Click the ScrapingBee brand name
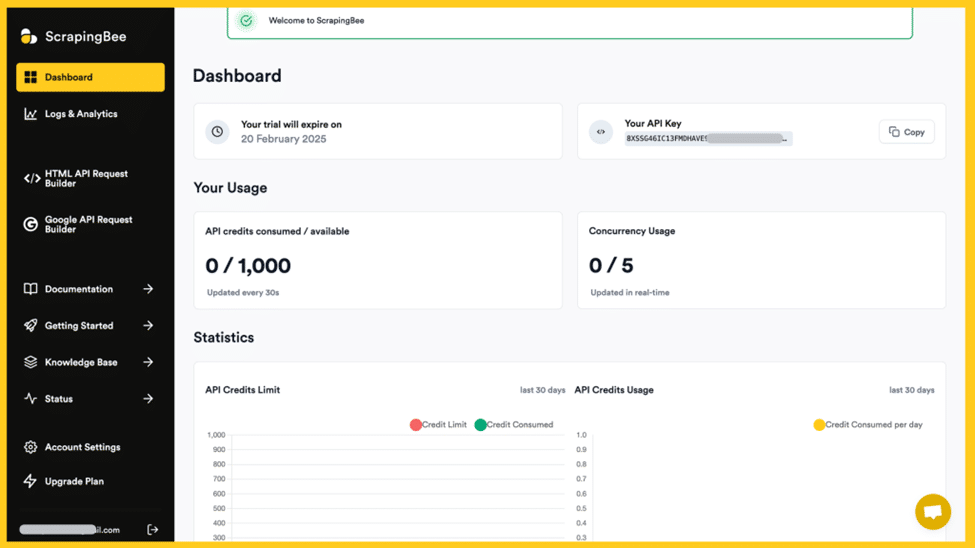Viewport: 975px width, 548px height. point(85,37)
